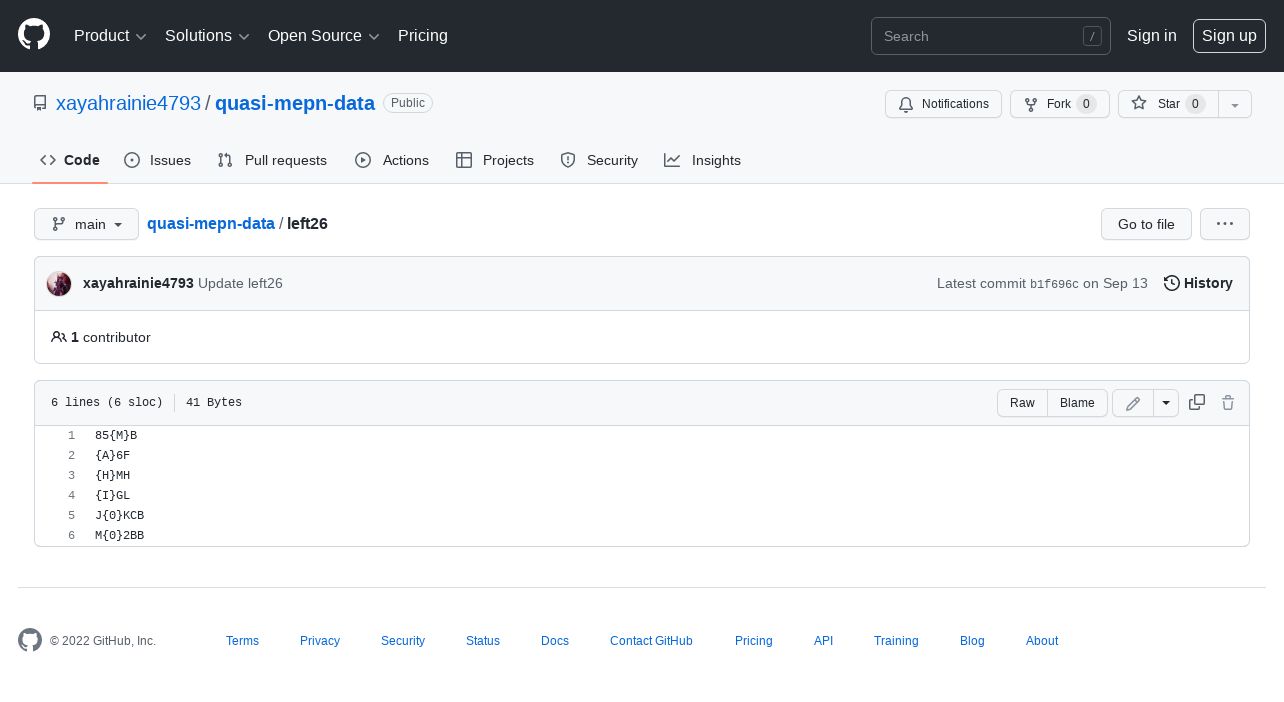This screenshot has width=1284, height=702.
Task: Open the footer Security link
Action: (403, 641)
